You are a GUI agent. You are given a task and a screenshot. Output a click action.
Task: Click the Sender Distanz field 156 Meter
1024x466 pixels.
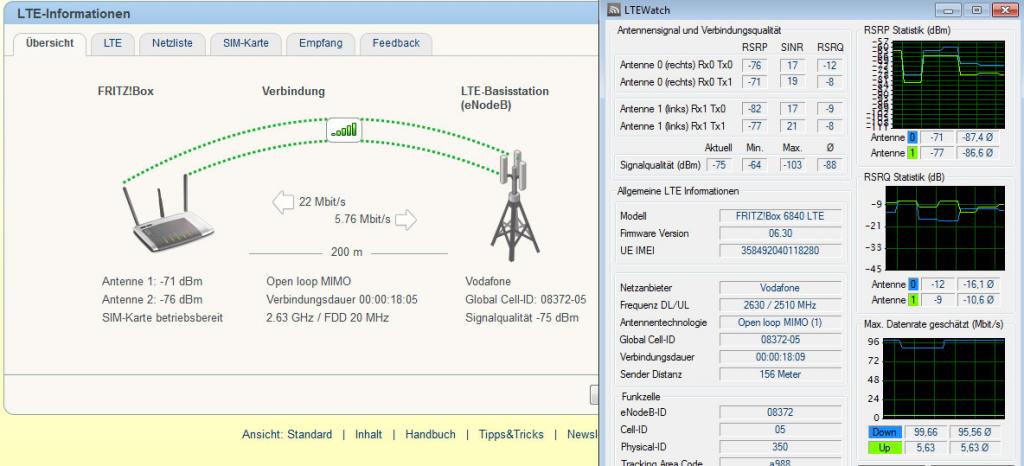click(780, 375)
